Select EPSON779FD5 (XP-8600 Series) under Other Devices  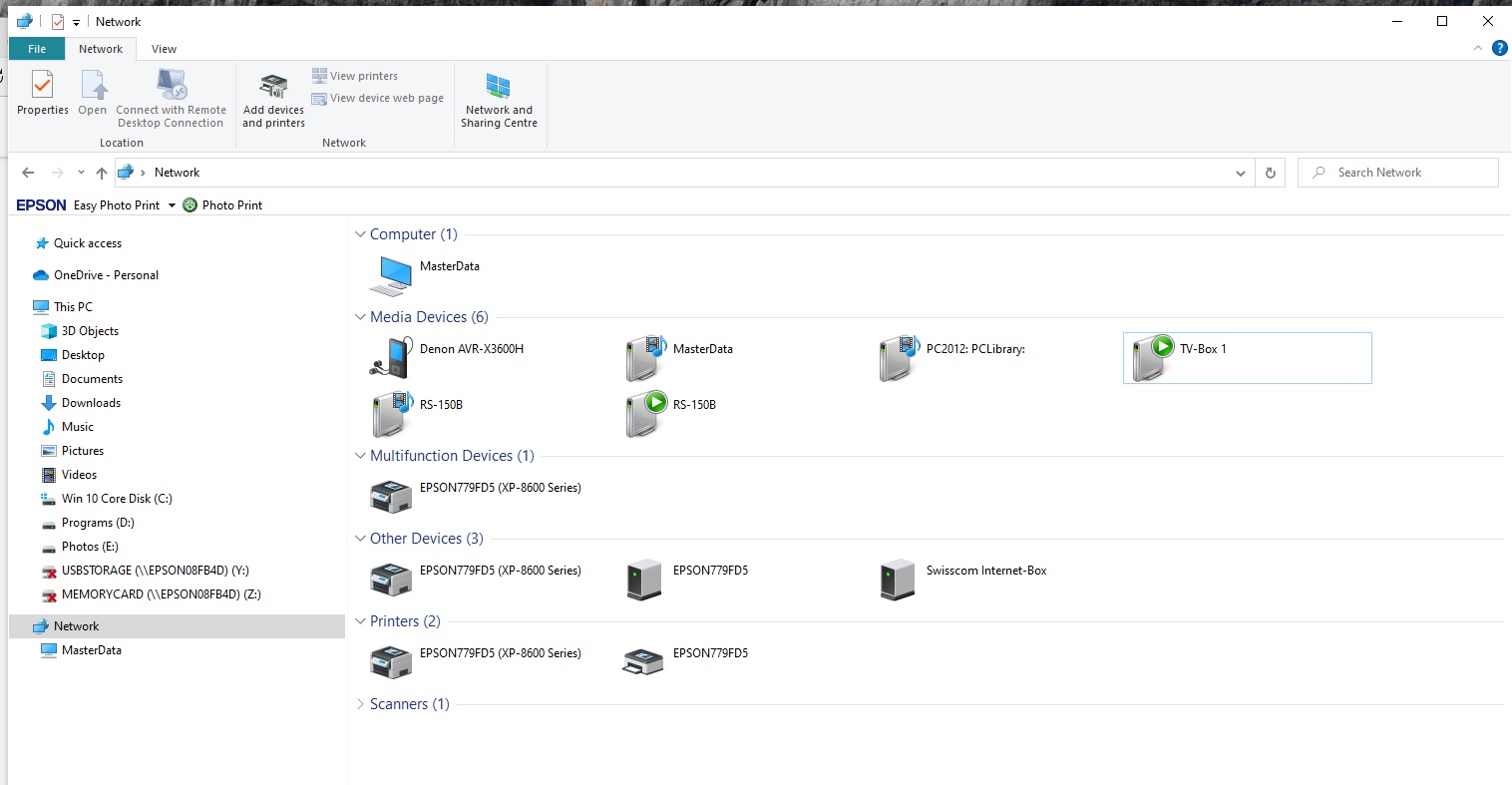[x=476, y=579]
